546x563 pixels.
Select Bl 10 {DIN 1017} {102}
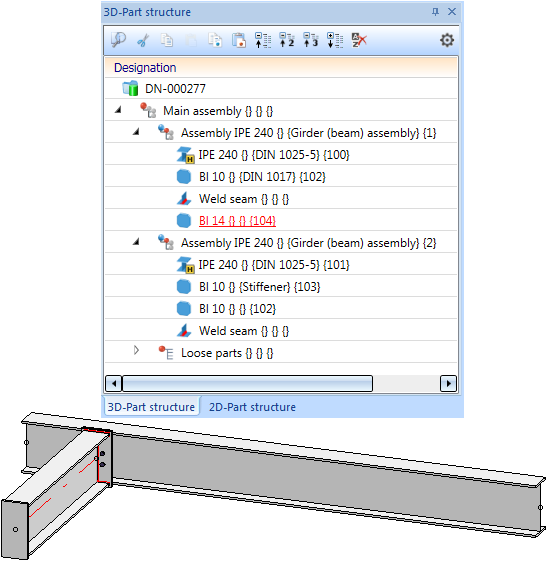click(281, 176)
